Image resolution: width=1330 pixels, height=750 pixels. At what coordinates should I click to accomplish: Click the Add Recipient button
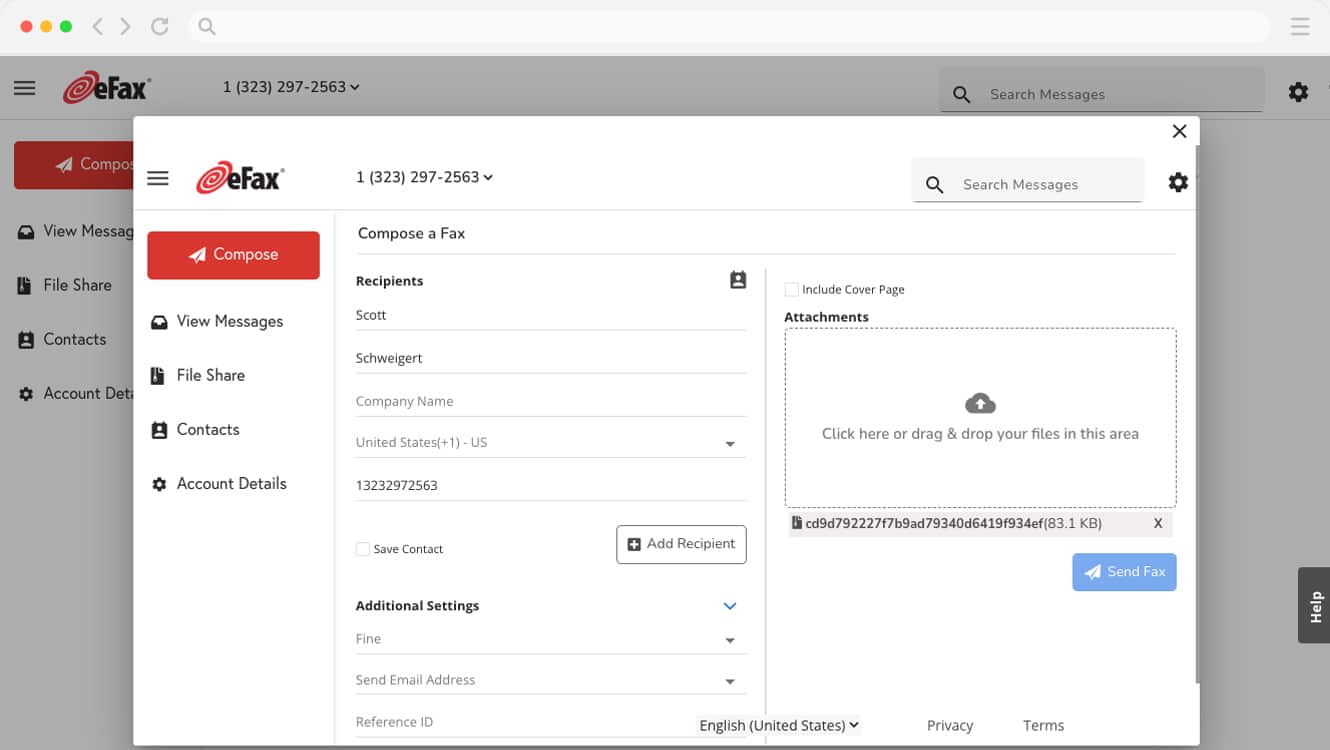pyautogui.click(x=681, y=544)
